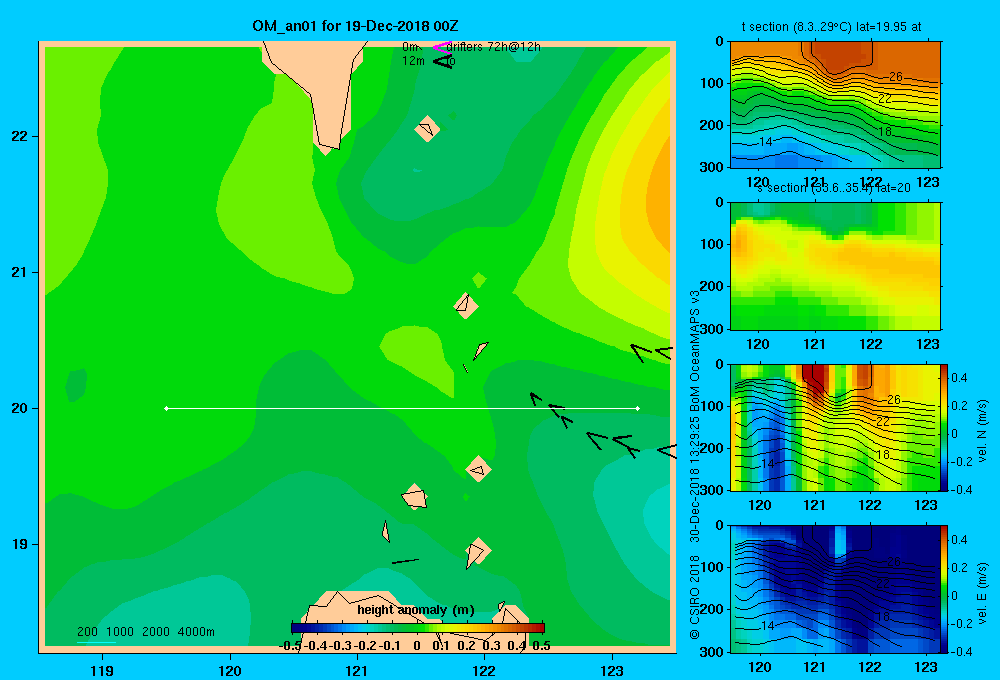Click longitude tick '121' on the main map axis

click(x=357, y=670)
